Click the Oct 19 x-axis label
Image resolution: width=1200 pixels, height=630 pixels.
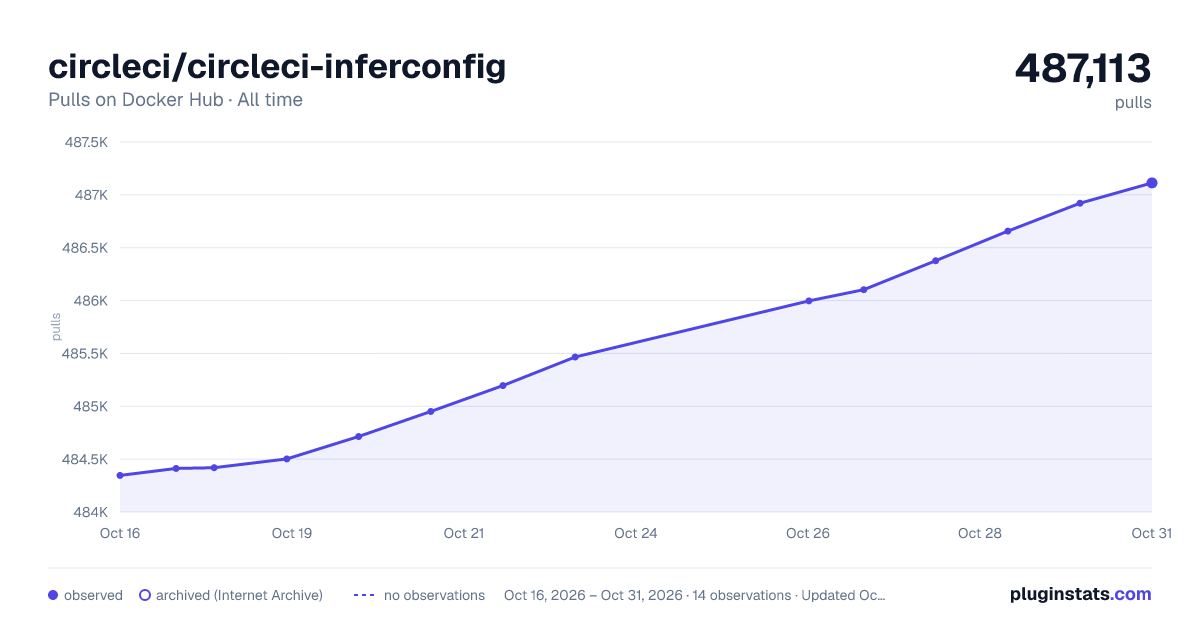[x=292, y=533]
